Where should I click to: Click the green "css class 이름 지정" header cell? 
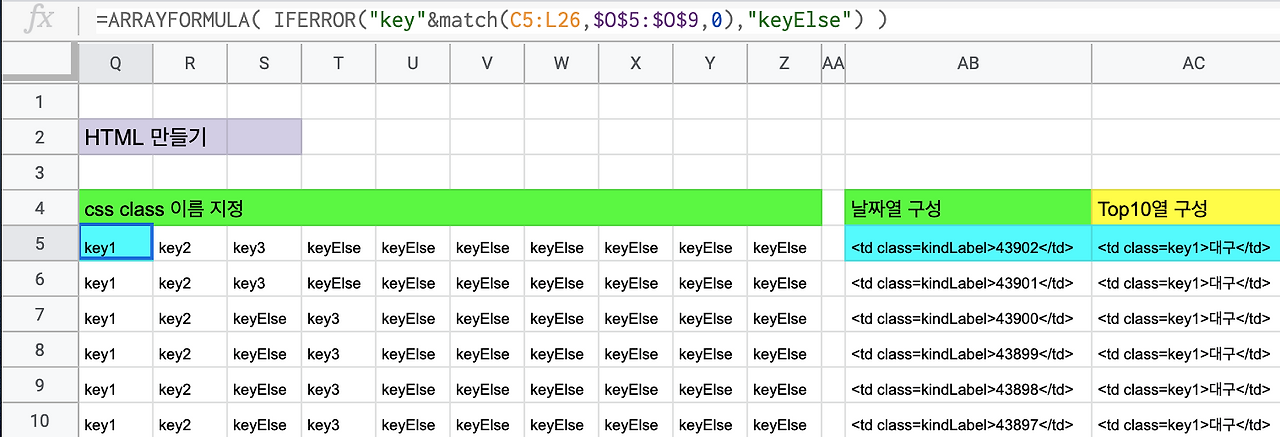point(450,208)
